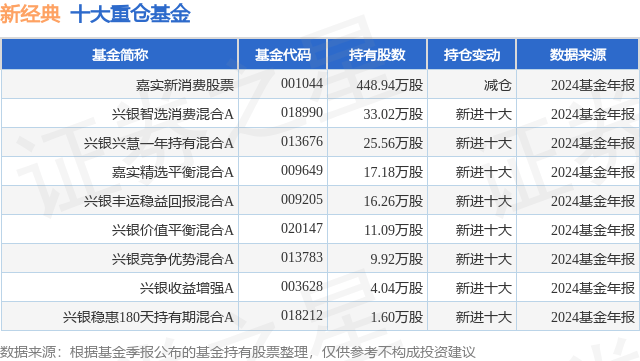This screenshot has height=361, width=640.
Task: Select the holding 25.56万股
Action: (x=393, y=143)
